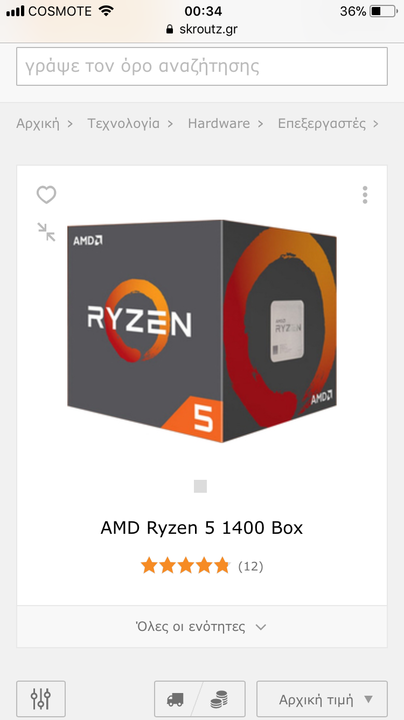The width and height of the screenshot is (404, 720).
Task: Expand Όλες οι ενότητες sections list
Action: click(x=202, y=627)
